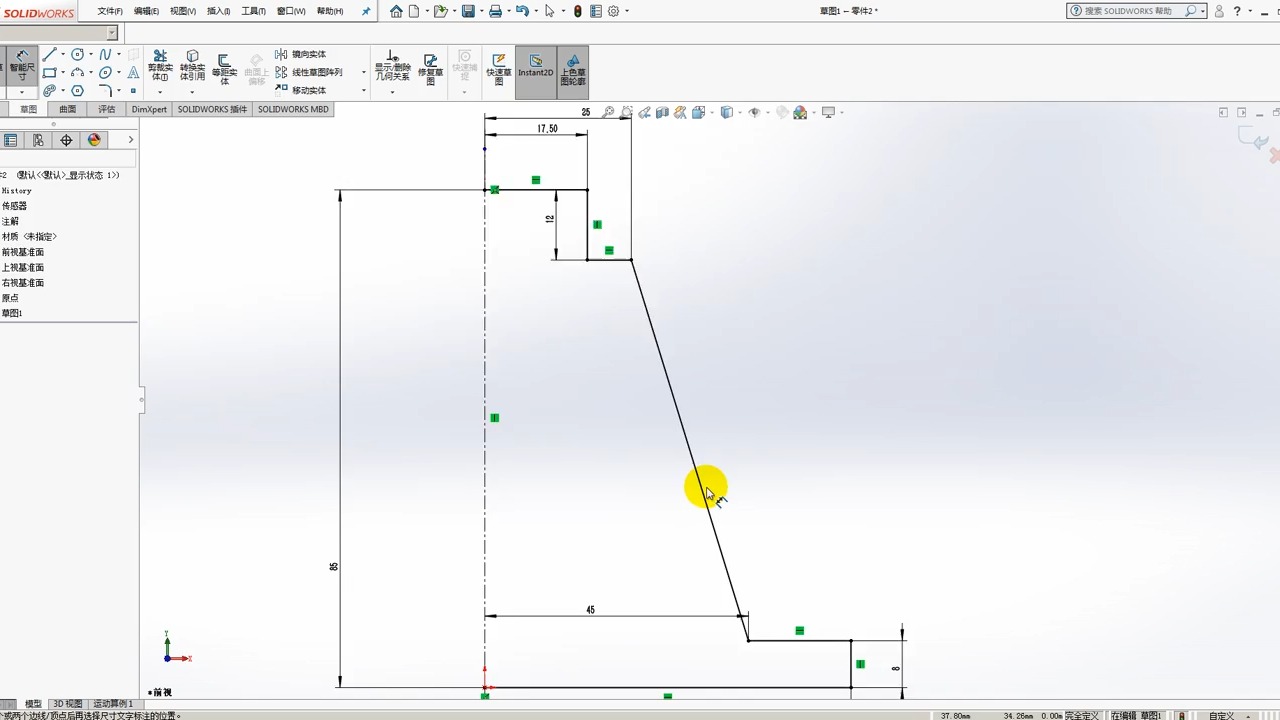Open the 帮助(H) menu
Screen dimensions: 1280x720
pyautogui.click(x=330, y=11)
